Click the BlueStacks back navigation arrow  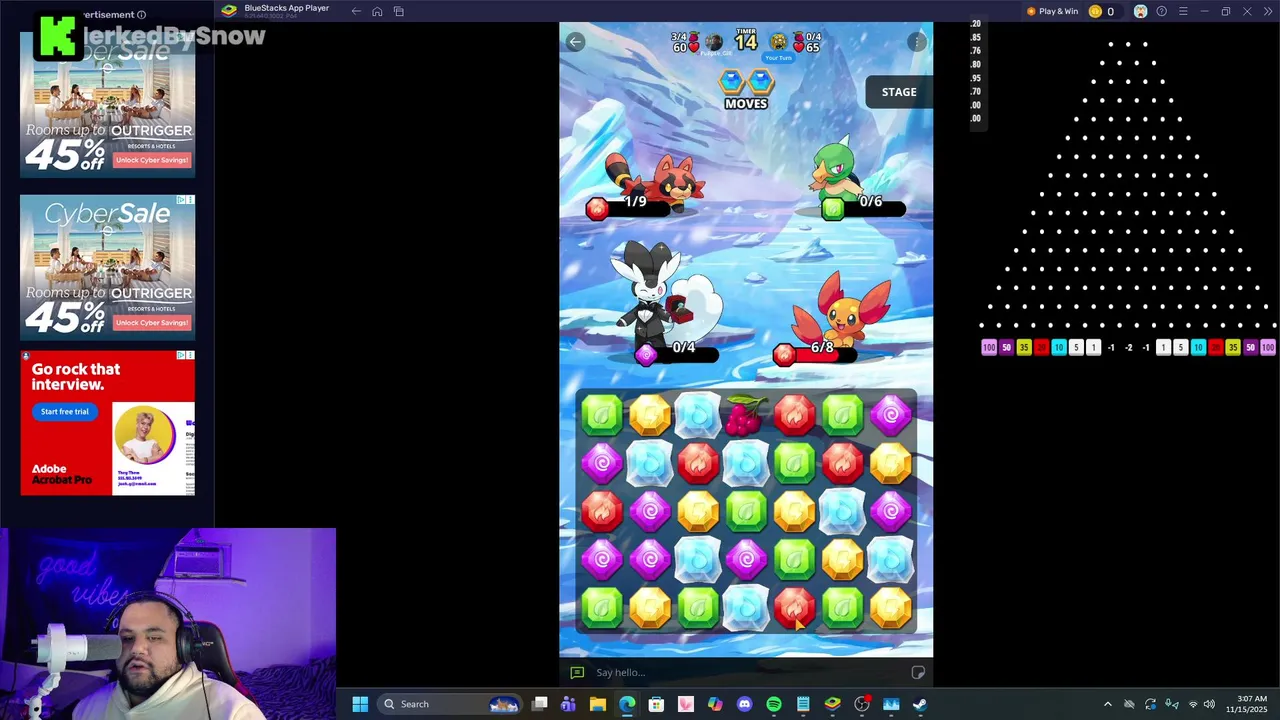356,11
